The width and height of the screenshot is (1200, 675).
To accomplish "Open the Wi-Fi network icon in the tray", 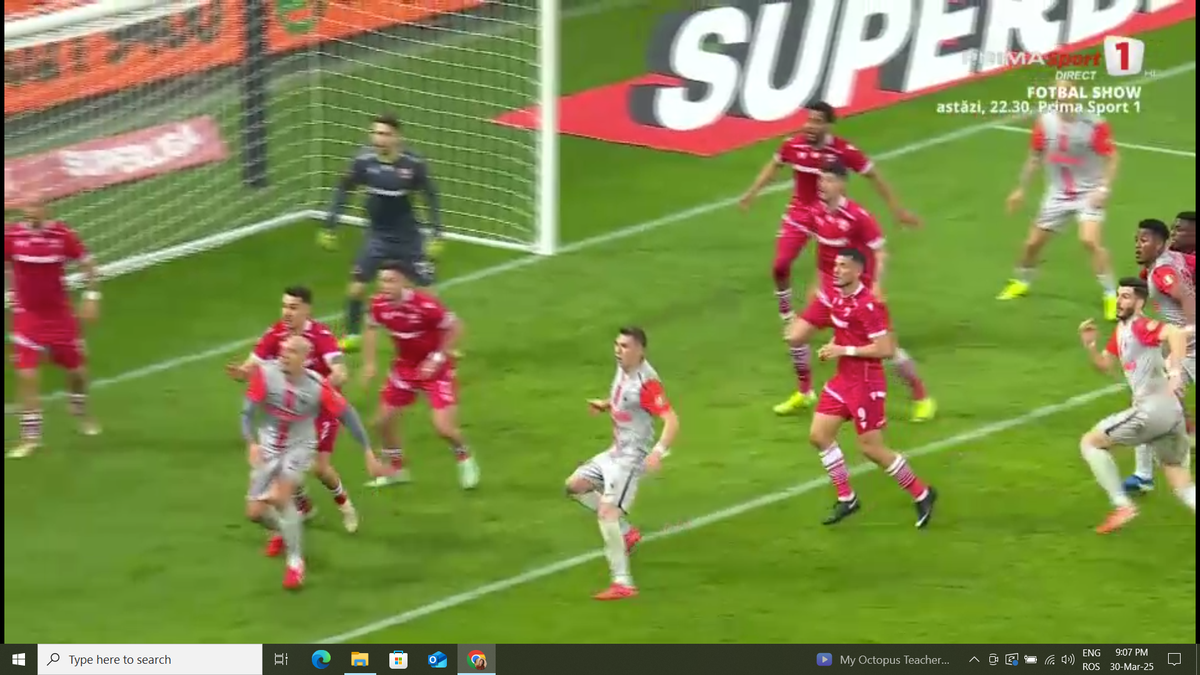I will pos(1050,659).
